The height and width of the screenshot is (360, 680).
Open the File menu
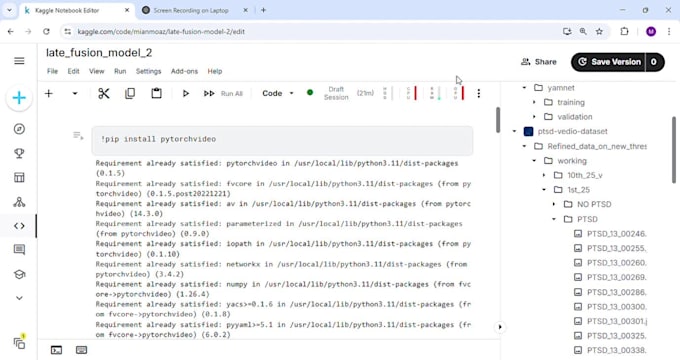52,71
